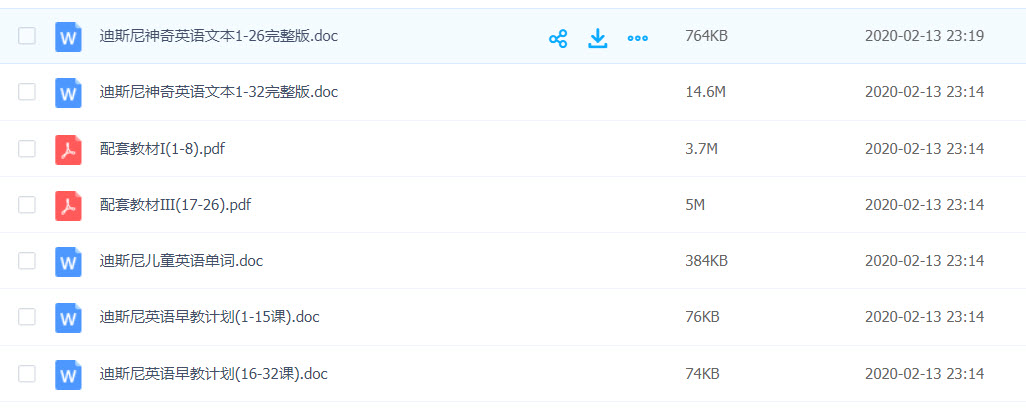Click the PDF icon for 配套教材I(1-8).pdf
The width and height of the screenshot is (1026, 415).
pos(68,149)
